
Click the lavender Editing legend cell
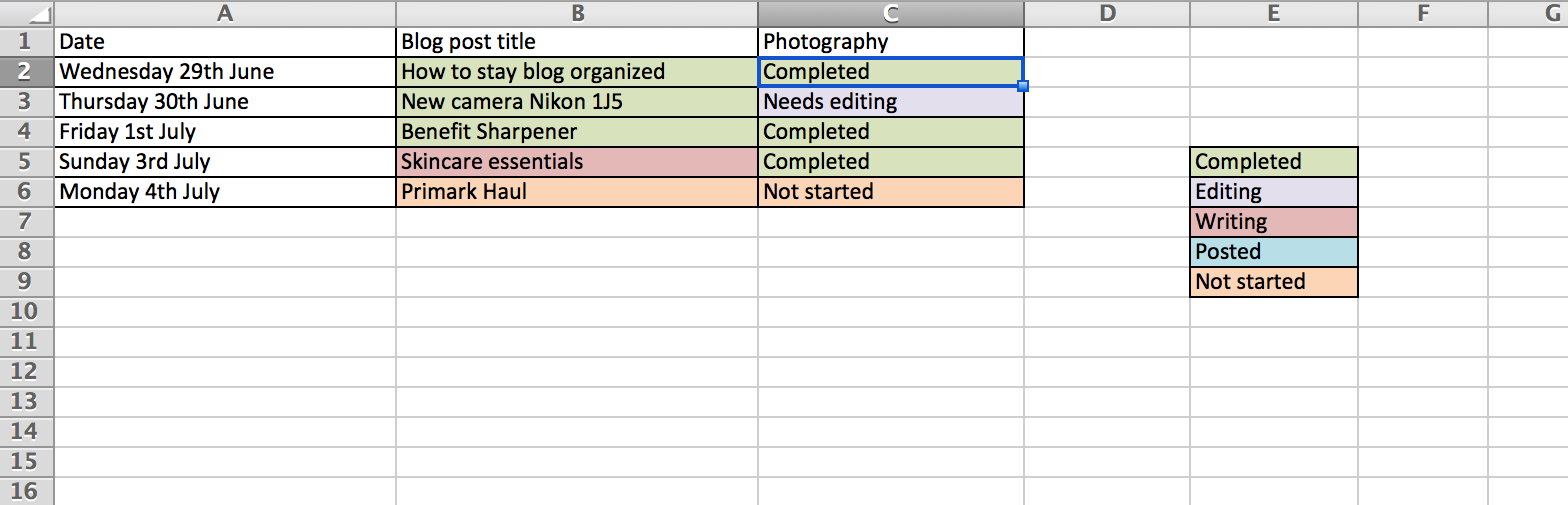click(1274, 192)
